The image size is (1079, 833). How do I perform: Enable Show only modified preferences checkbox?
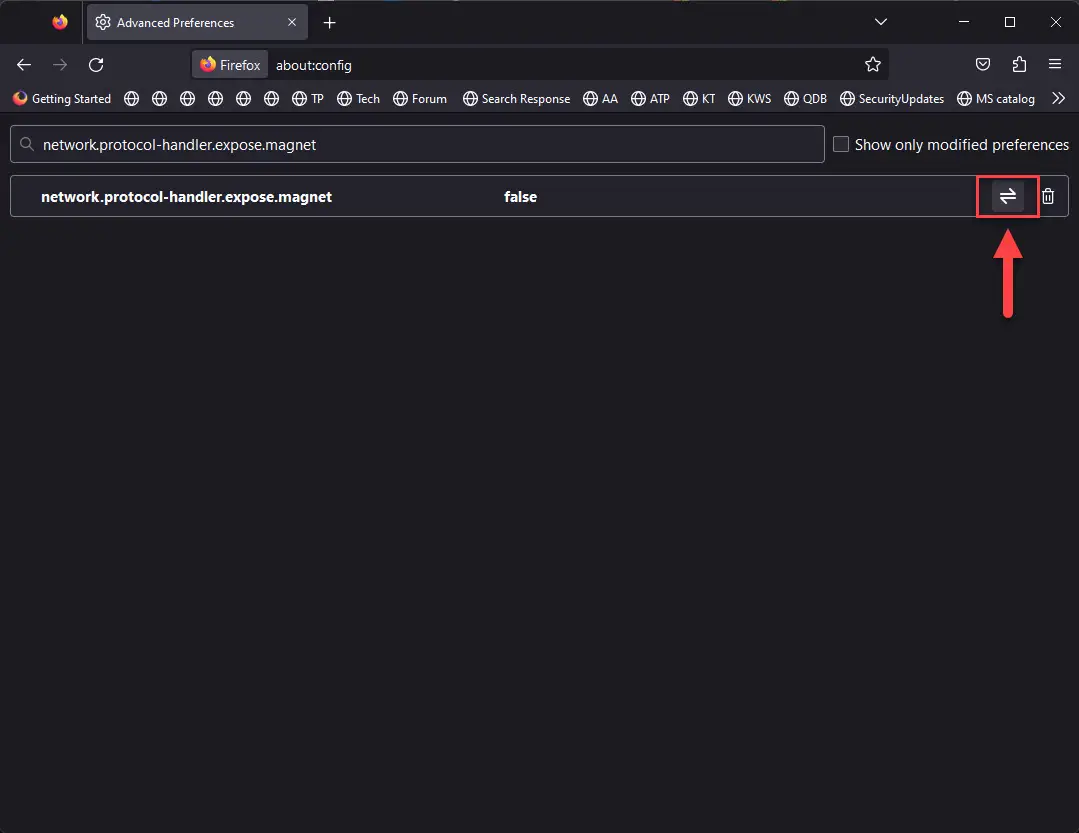(840, 144)
